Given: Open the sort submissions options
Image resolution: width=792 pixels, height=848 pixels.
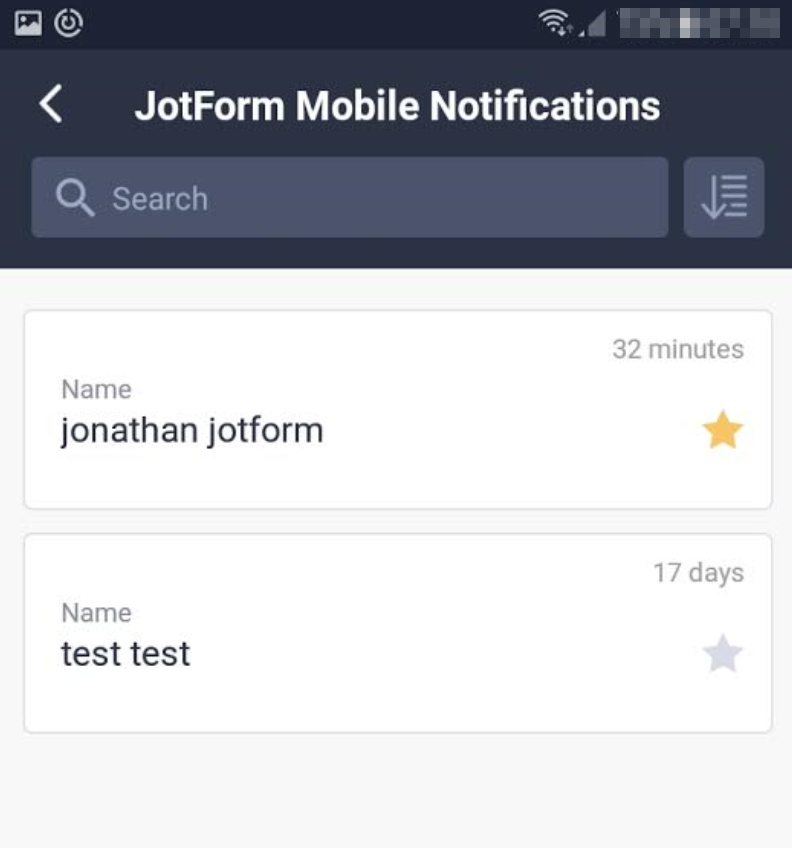Looking at the screenshot, I should tap(724, 197).
